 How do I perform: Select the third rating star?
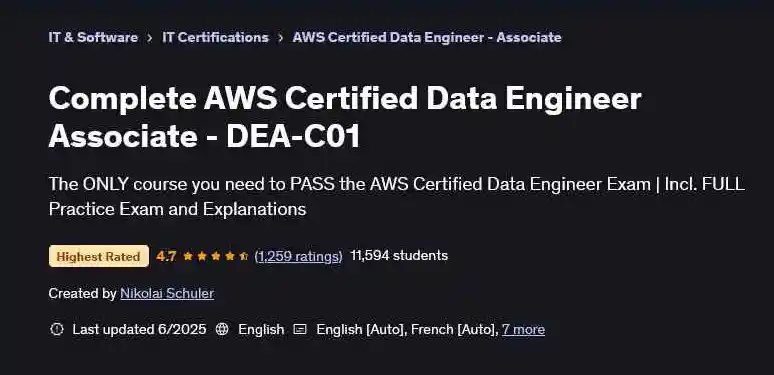pyautogui.click(x=216, y=256)
